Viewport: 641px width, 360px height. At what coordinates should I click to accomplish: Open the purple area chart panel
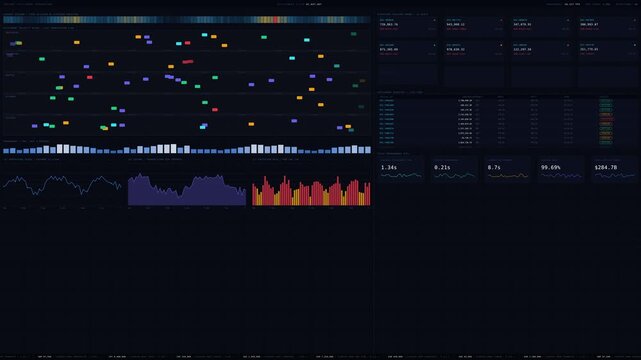click(x=187, y=183)
